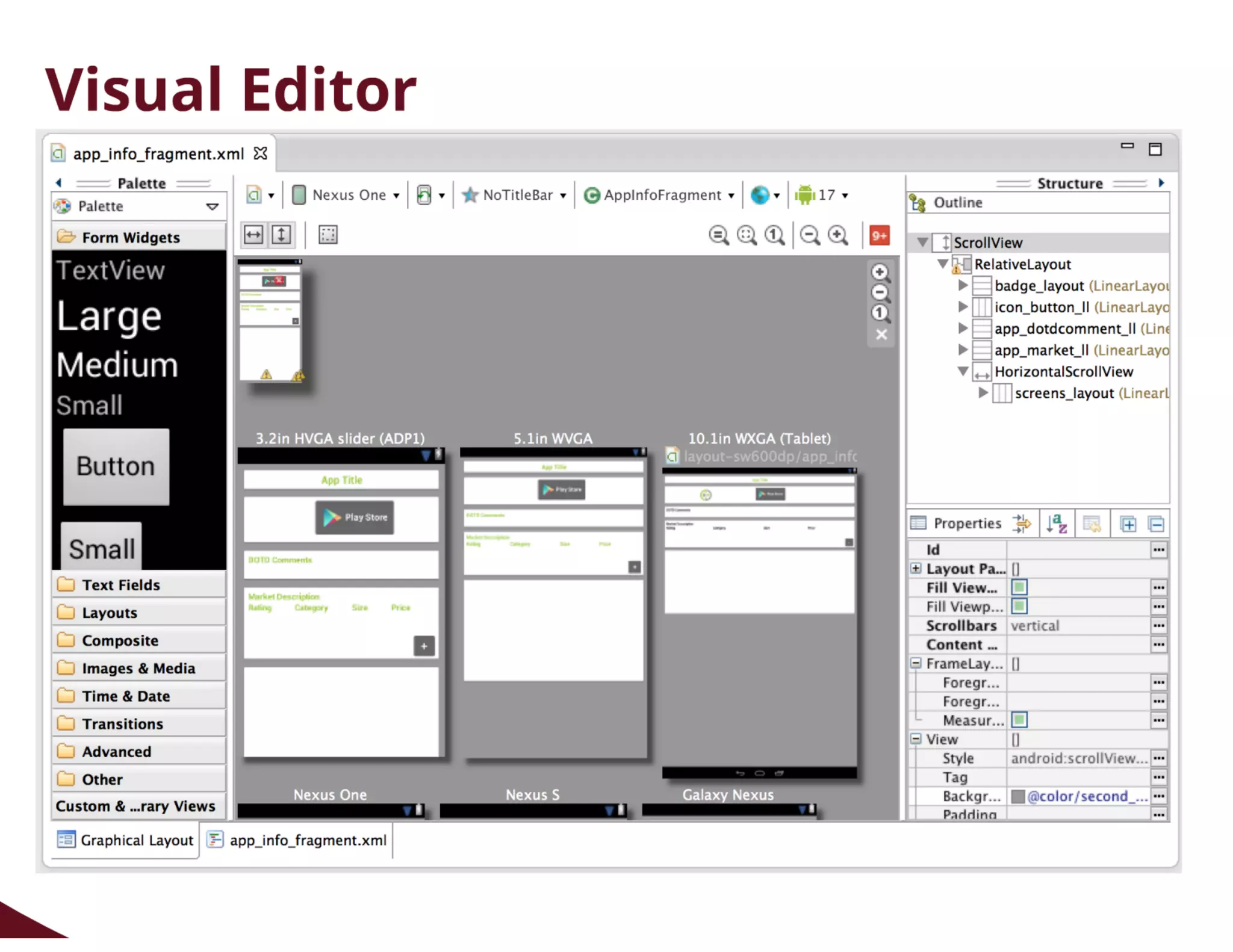The height and width of the screenshot is (952, 1233).
Task: Collapse all properties with minus icon
Action: point(1157,524)
